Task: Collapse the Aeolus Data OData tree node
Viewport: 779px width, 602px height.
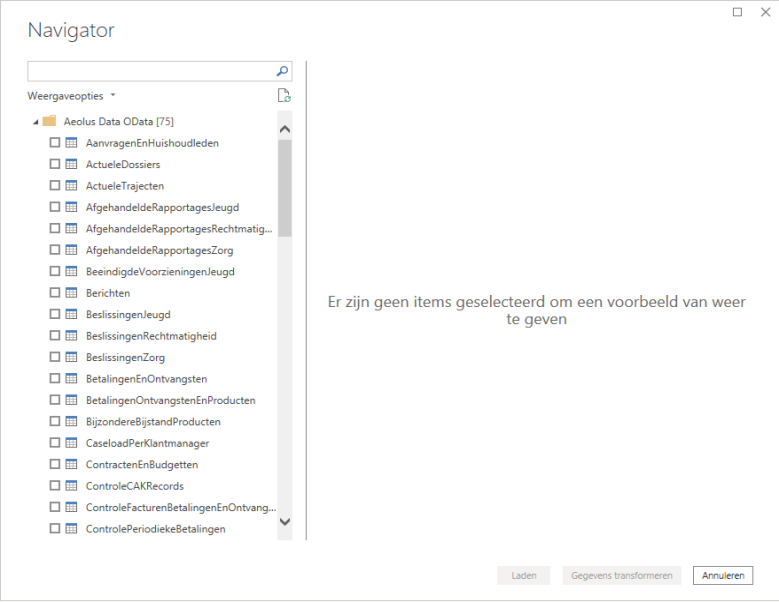Action: coord(36,122)
